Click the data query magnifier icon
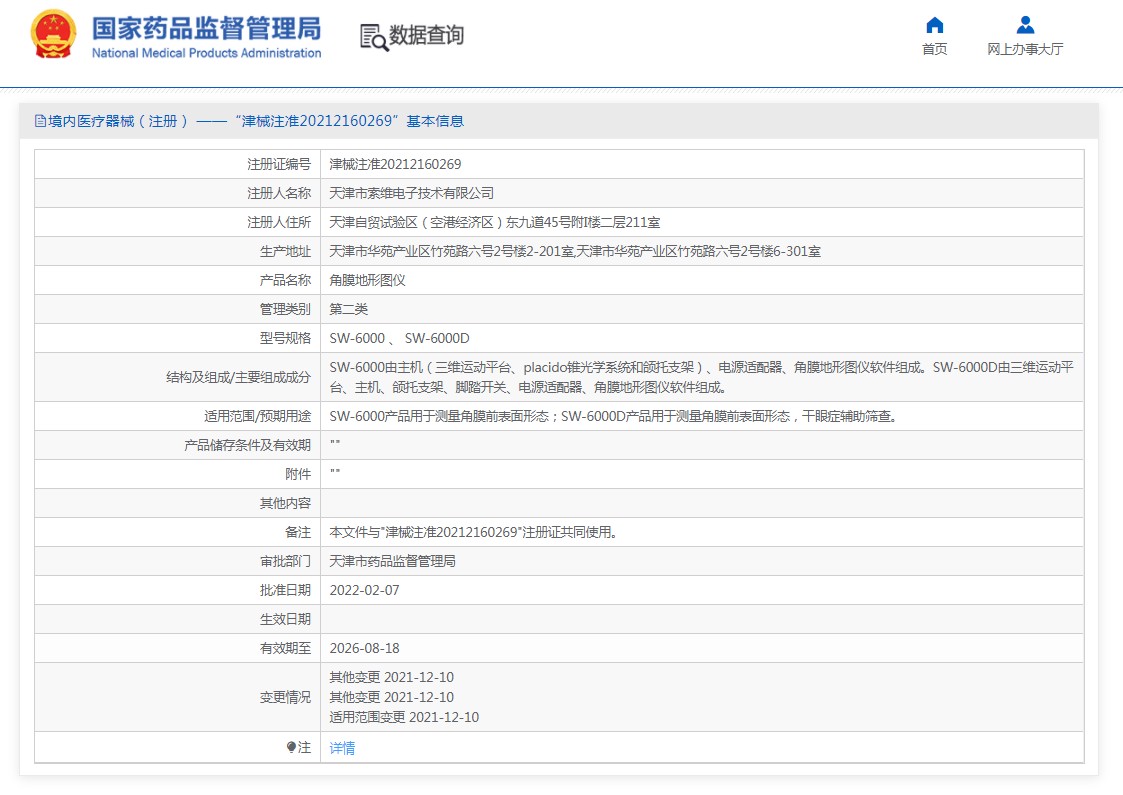The width and height of the screenshot is (1123, 795). point(374,37)
